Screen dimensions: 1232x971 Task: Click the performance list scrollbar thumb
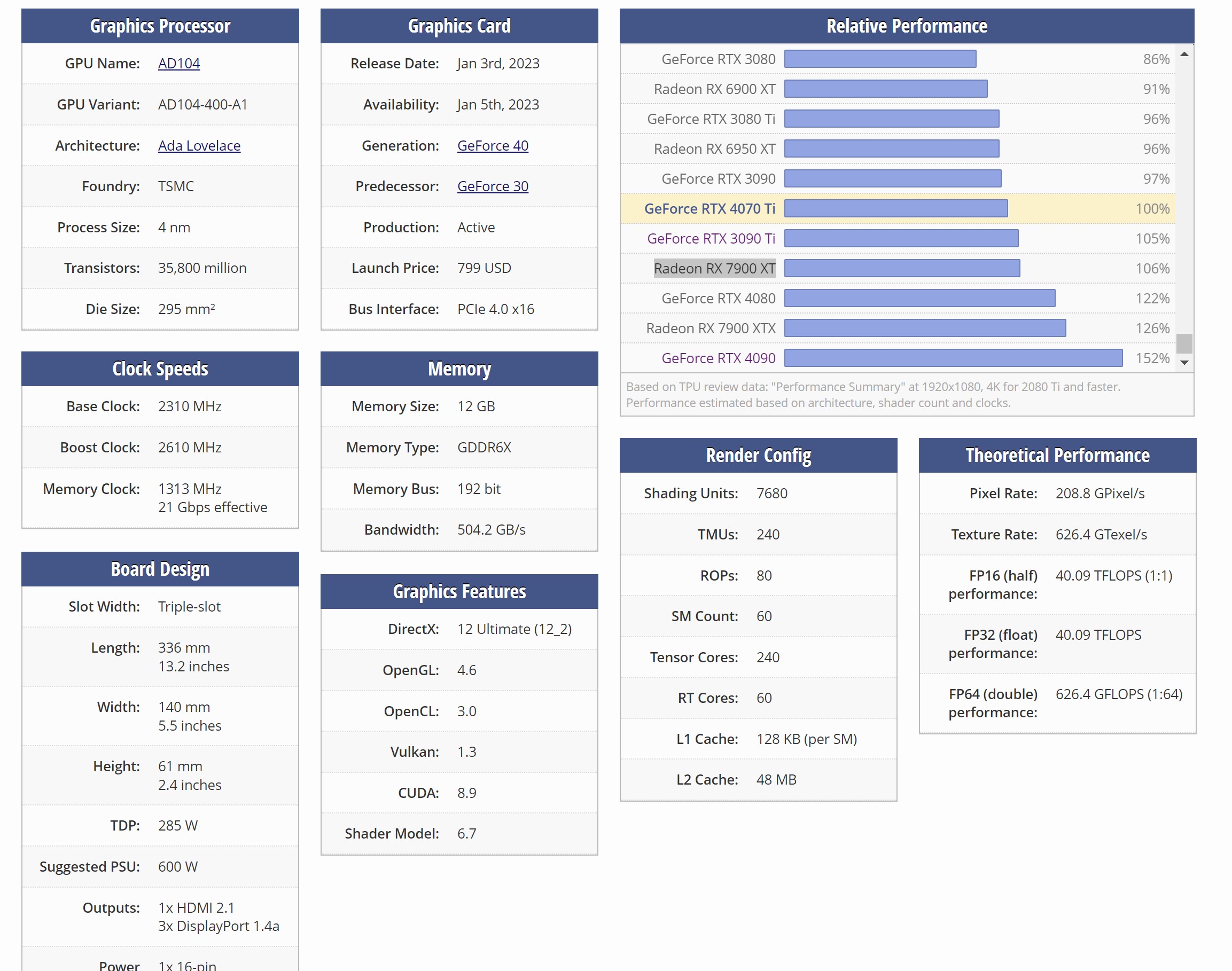[1184, 343]
